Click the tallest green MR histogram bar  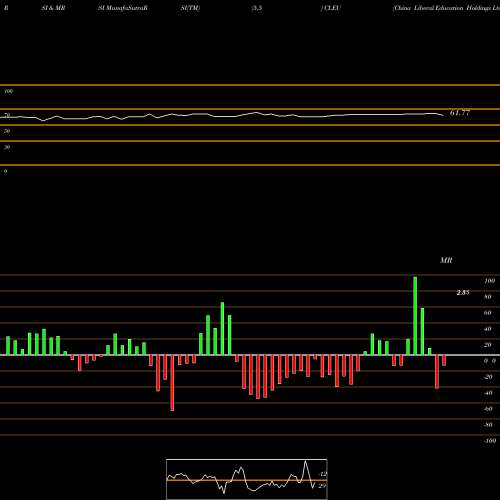[415, 316]
